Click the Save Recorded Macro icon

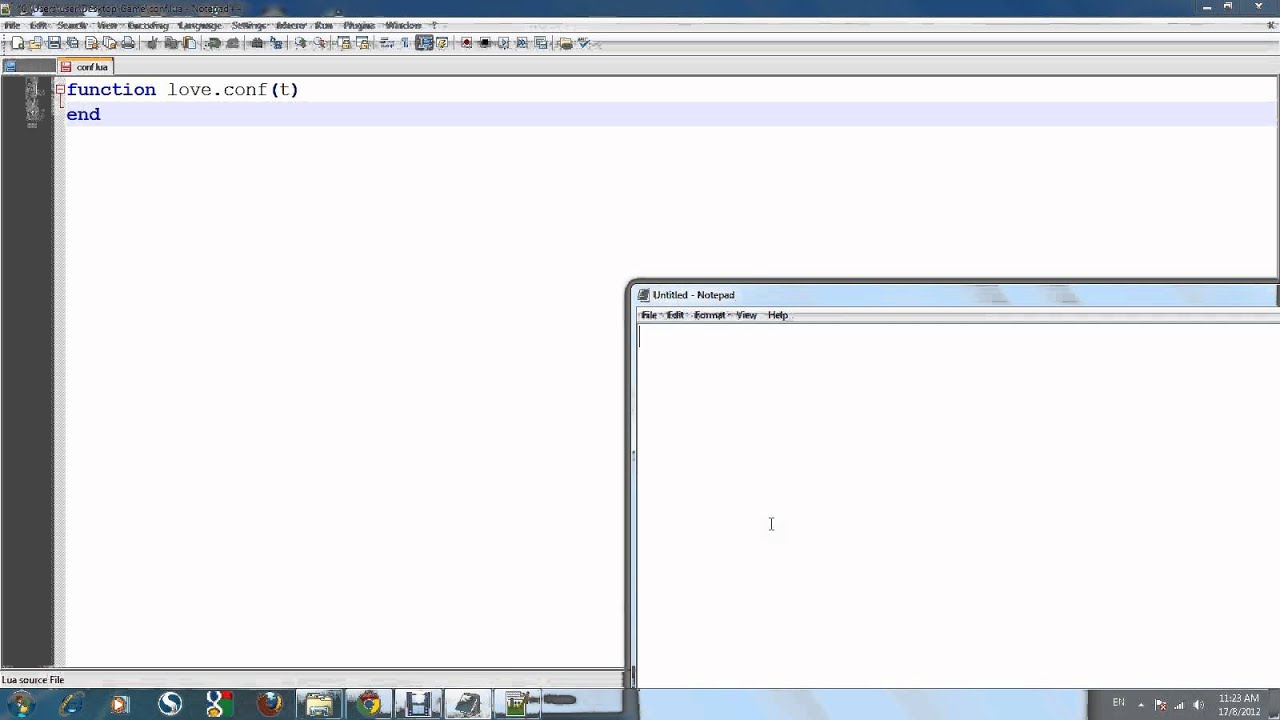tap(541, 43)
